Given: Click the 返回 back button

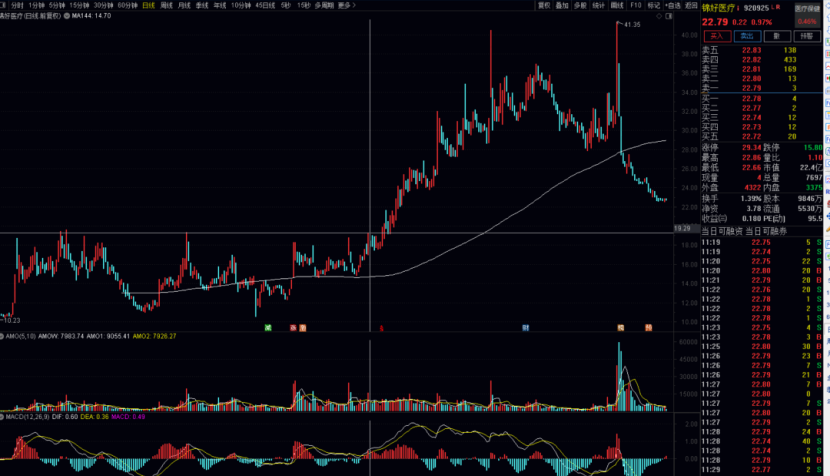Looking at the screenshot, I should tap(691, 5).
